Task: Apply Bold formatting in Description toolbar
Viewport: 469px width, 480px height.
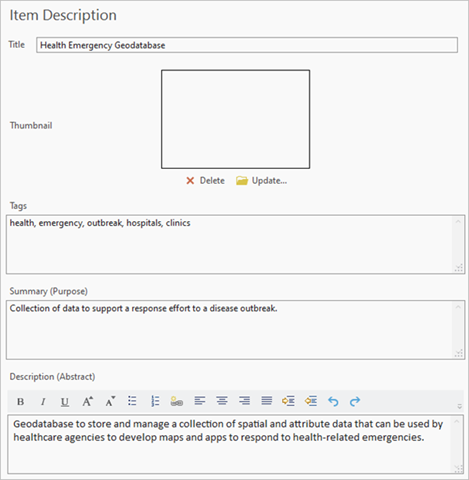Action: (20, 401)
